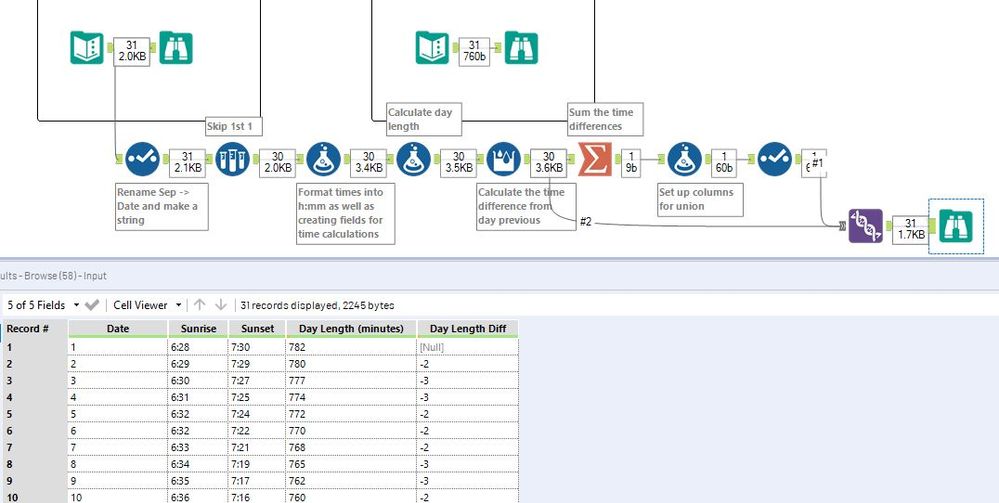Image resolution: width=999 pixels, height=503 pixels.
Task: Click the #2 connection label on Union input
Action: pos(586,222)
